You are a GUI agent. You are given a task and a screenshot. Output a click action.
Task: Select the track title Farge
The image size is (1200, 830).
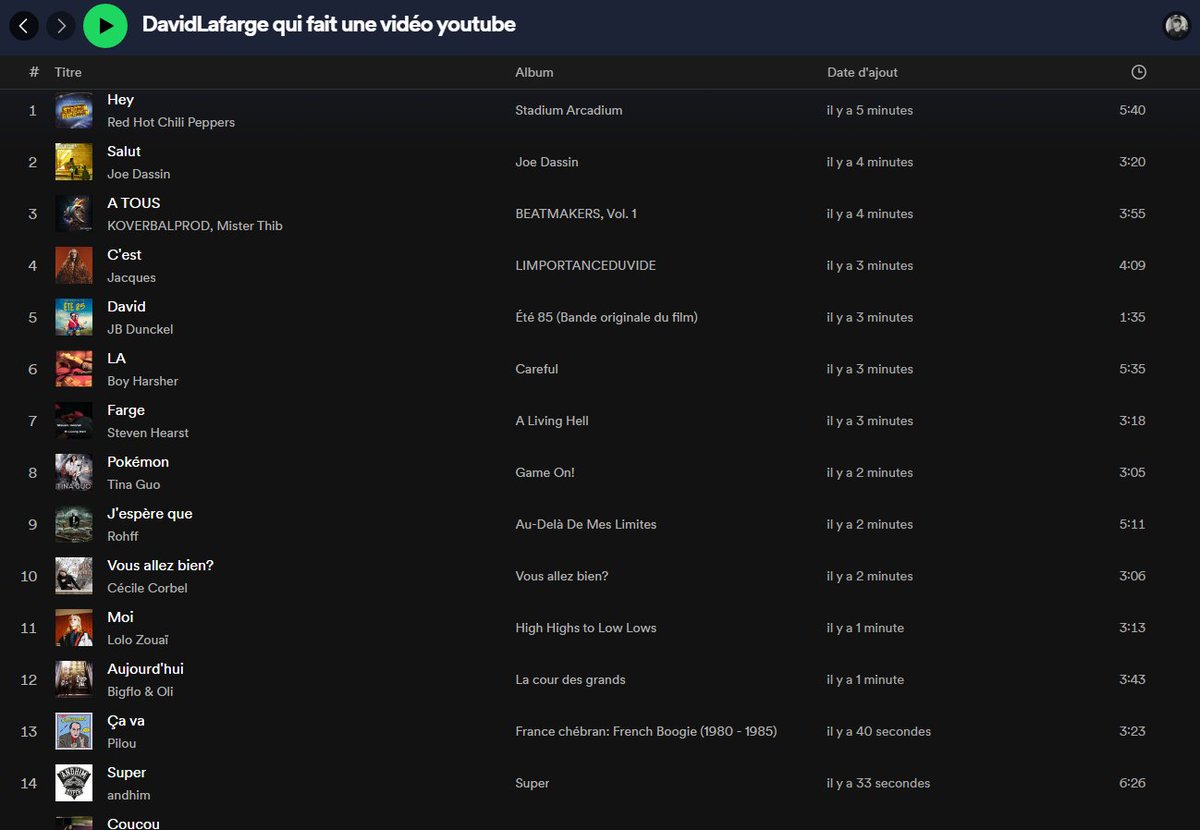126,410
